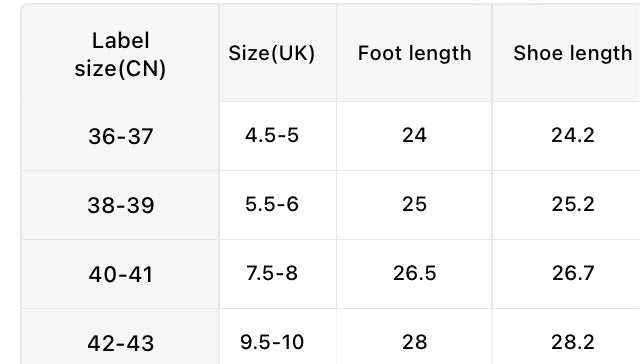The height and width of the screenshot is (364, 640).
Task: Click the Label size(CN) column header
Action: (x=120, y=53)
